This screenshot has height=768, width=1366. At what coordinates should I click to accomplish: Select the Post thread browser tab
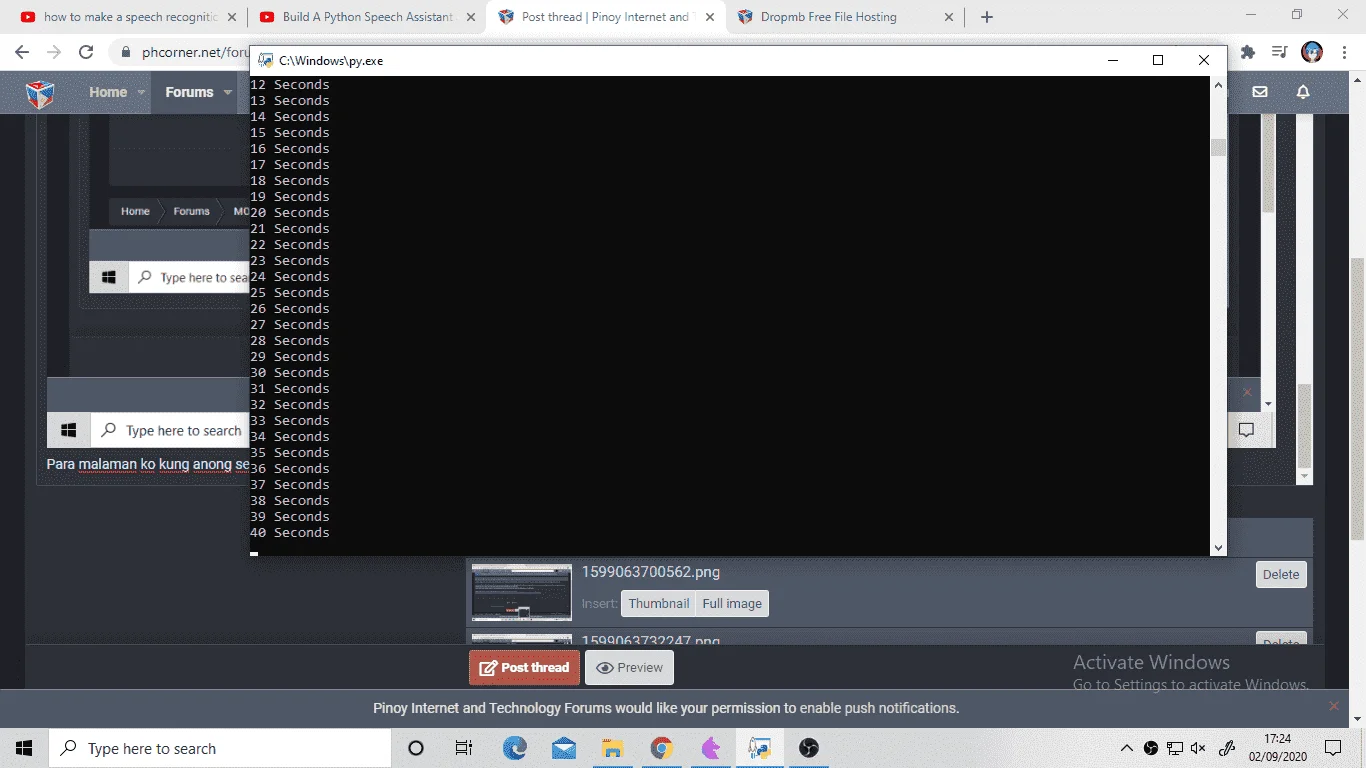pyautogui.click(x=606, y=17)
